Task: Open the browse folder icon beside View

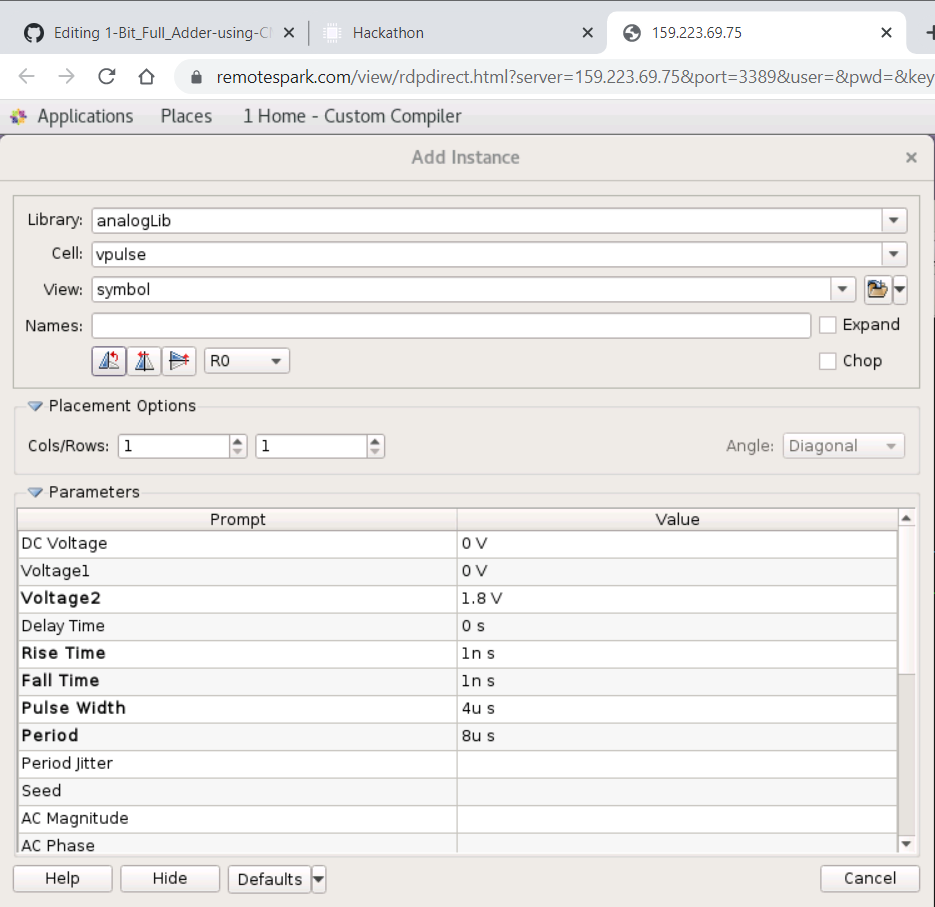Action: tap(878, 289)
